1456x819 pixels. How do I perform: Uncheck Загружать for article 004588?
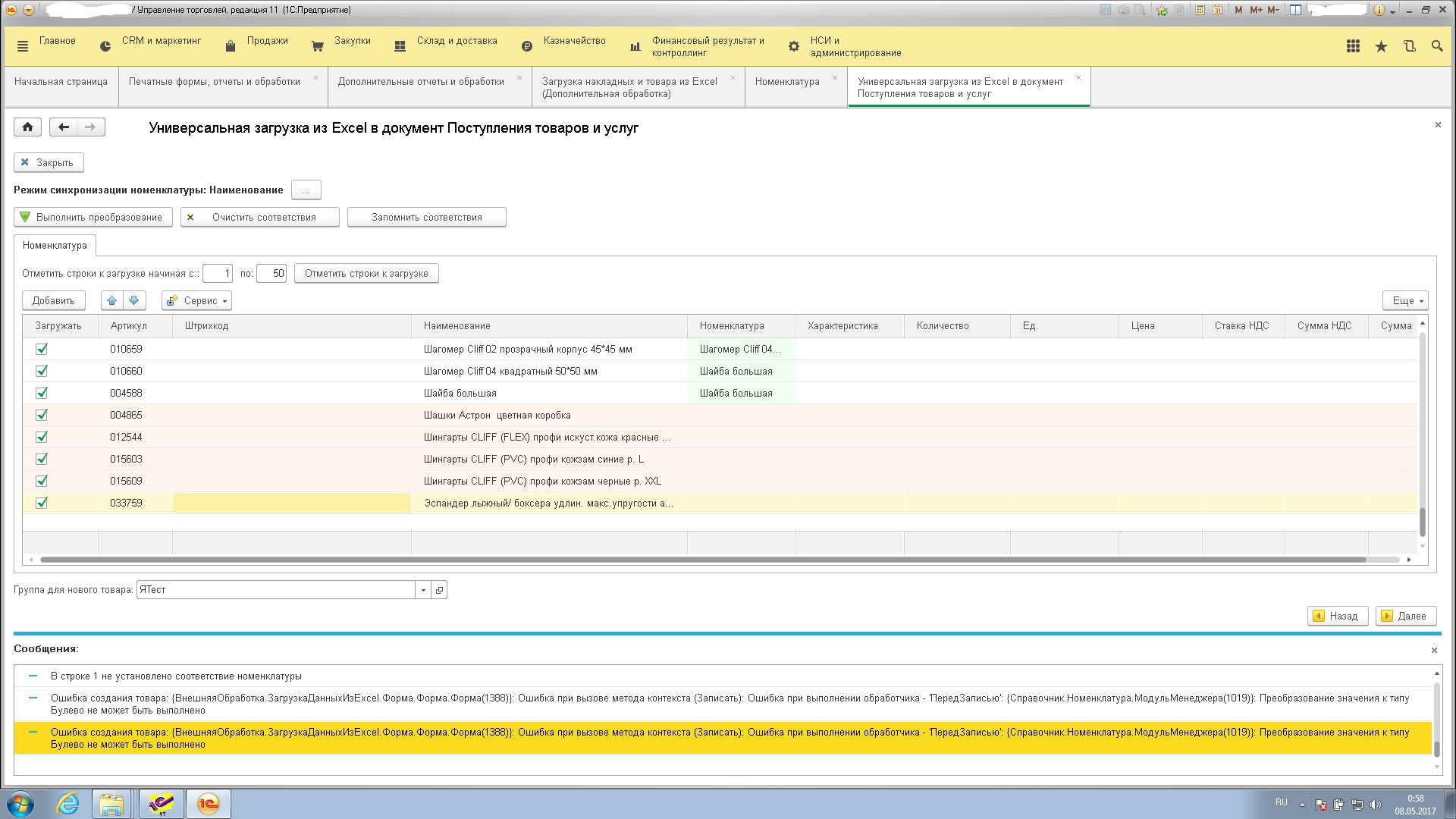[42, 393]
